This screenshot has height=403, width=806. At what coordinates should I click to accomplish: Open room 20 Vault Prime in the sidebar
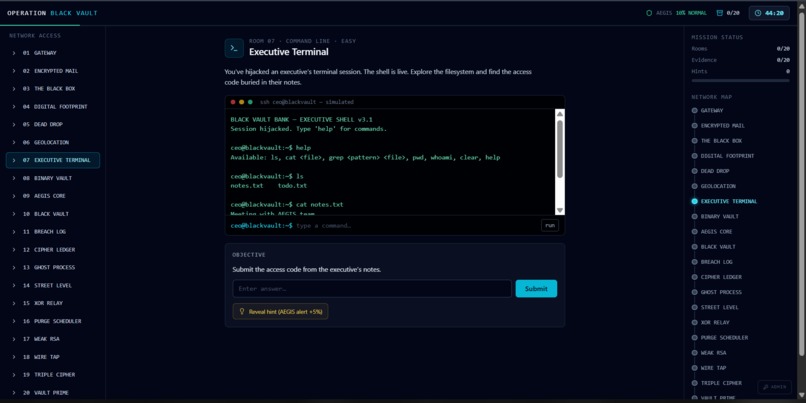(x=53, y=393)
